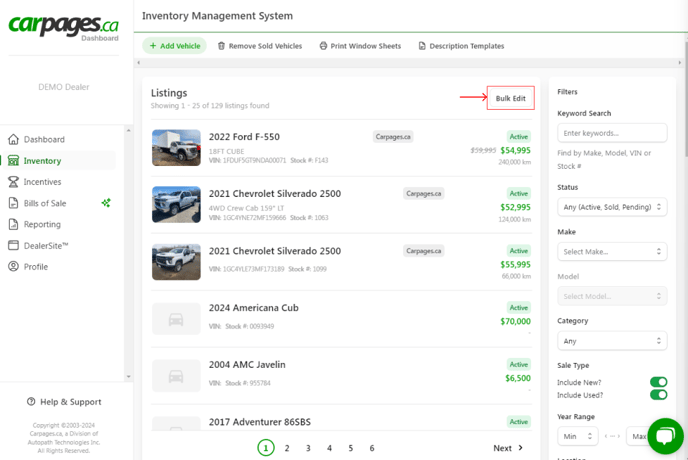Open the 2021 Silverado 2500 stock 1063 thumbnail

point(176,205)
